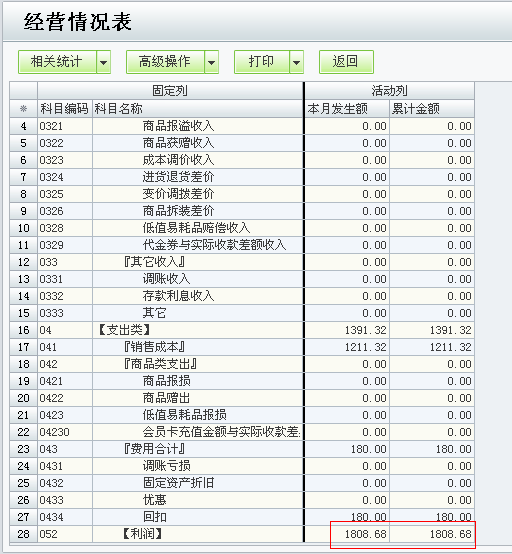Select row 低值易耗品报损
This screenshot has width=512, height=554.
pyautogui.click(x=242, y=415)
